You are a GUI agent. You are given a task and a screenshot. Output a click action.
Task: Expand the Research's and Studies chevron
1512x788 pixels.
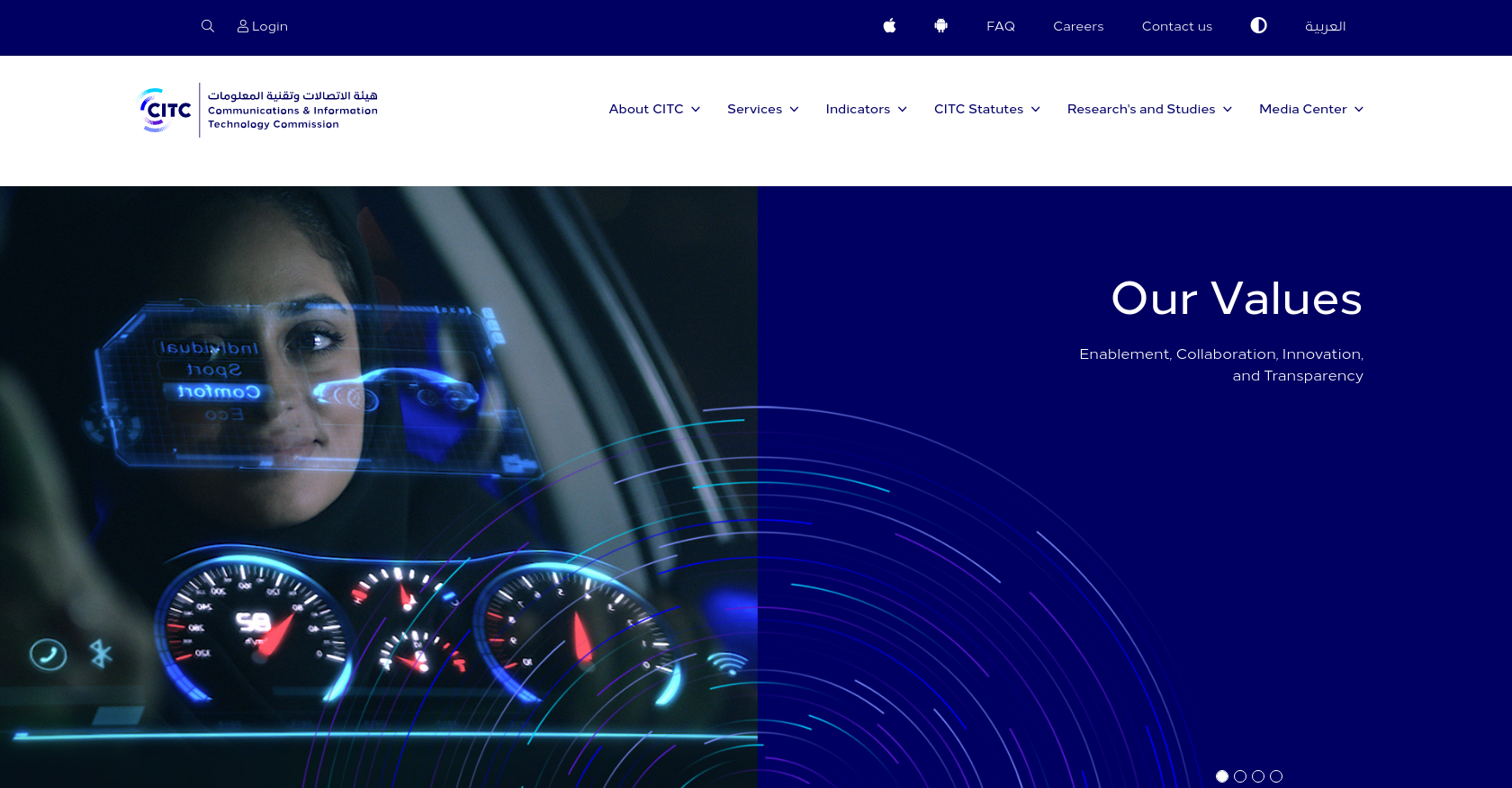(x=1228, y=110)
